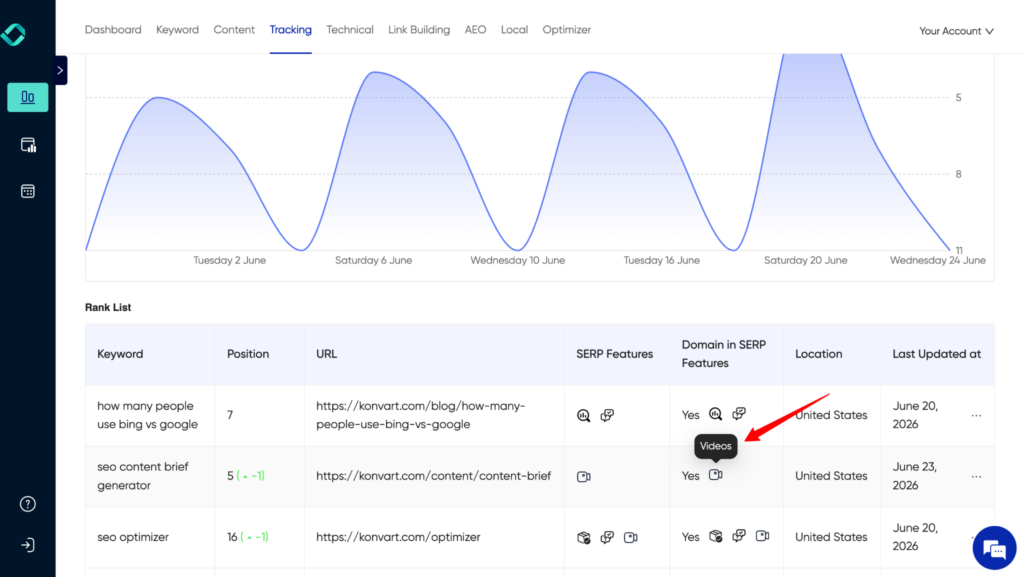Click the Domain in SERP chat icon for bing vs google
Screen dimensions: 1024x577
739,414
